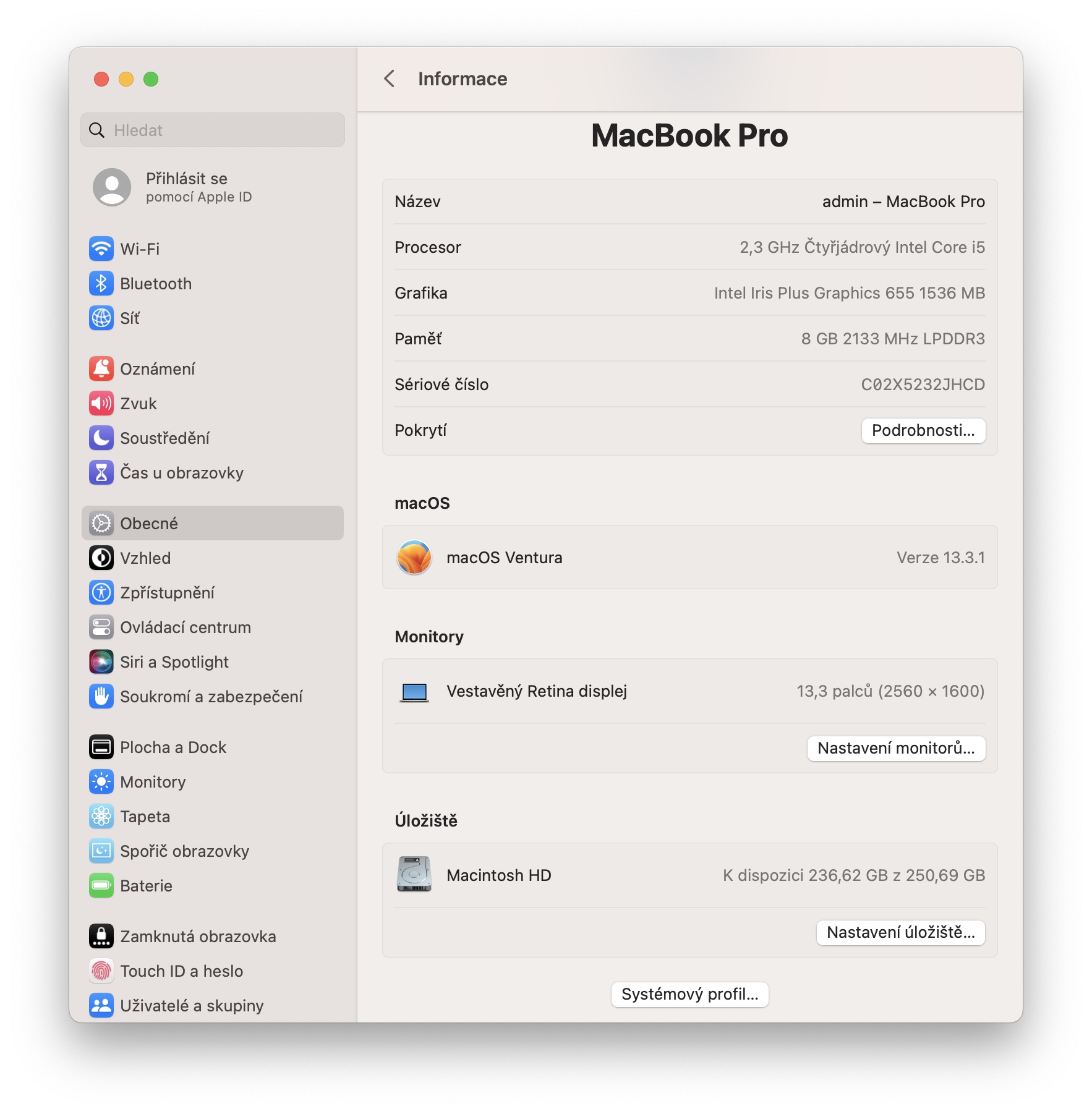
Task: Click the Verze 13.3.1 text
Action: (941, 558)
